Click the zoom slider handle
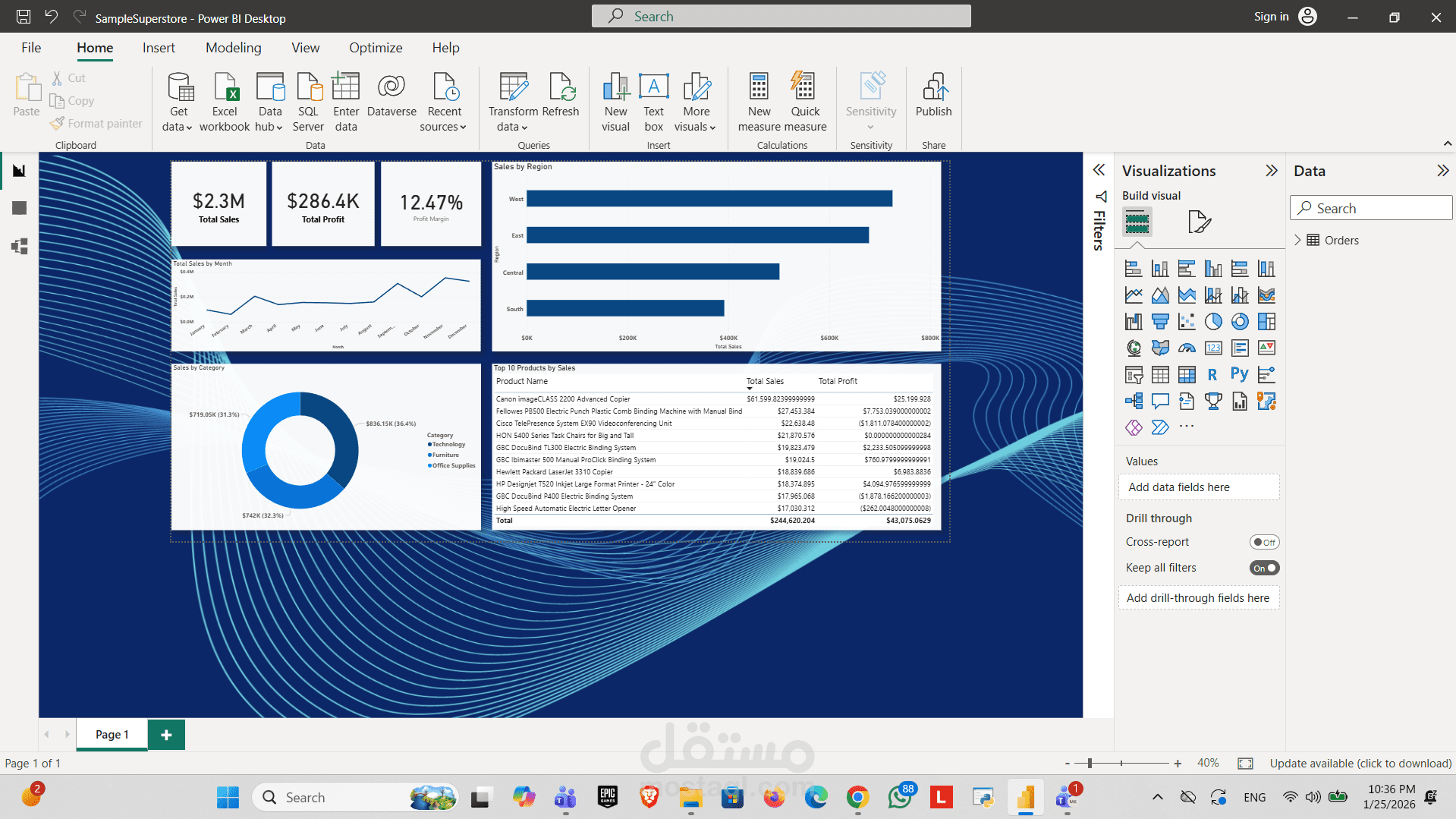 [1090, 764]
